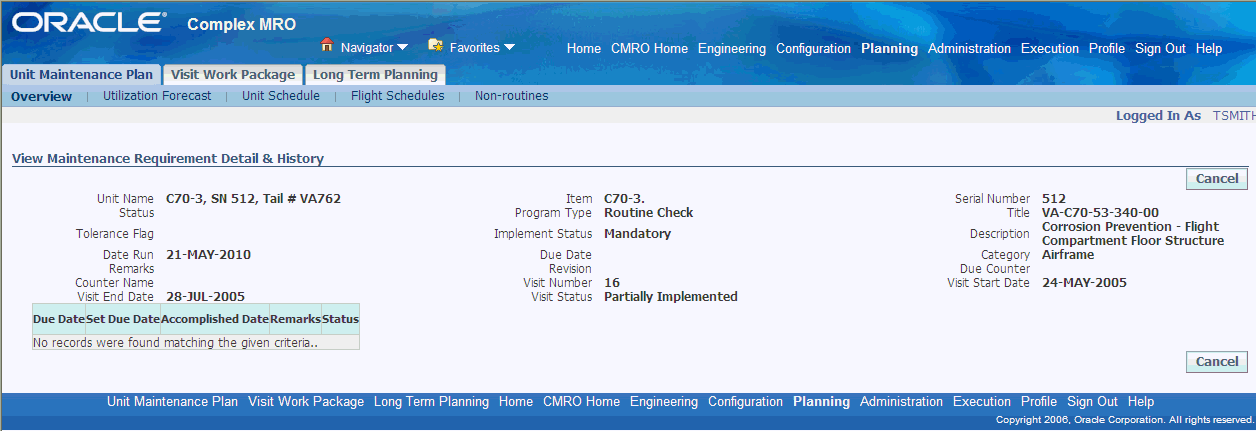The height and width of the screenshot is (431, 1256).
Task: Click Help link in footer
Action: click(x=1141, y=402)
